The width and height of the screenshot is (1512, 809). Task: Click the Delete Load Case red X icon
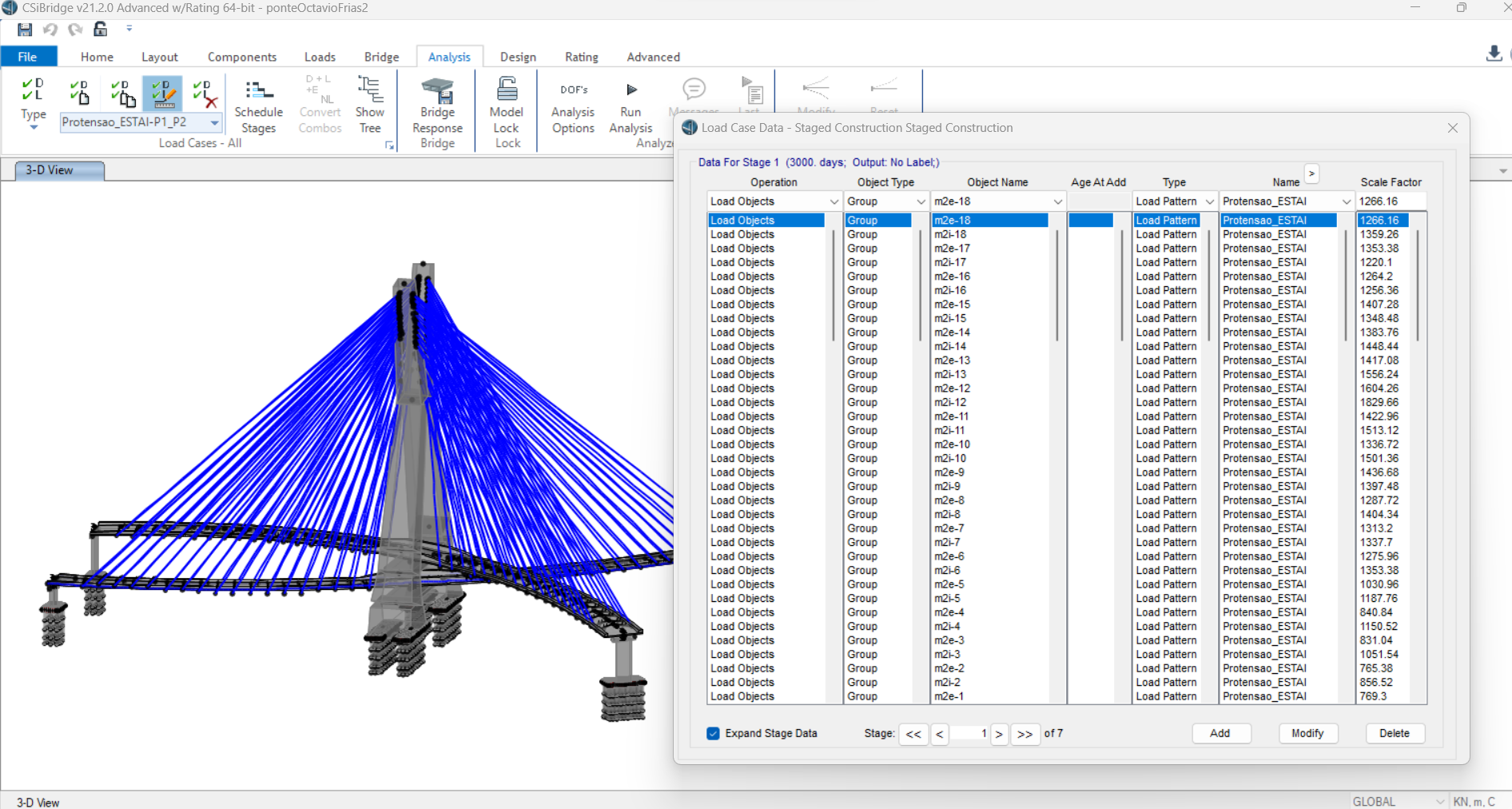[205, 92]
